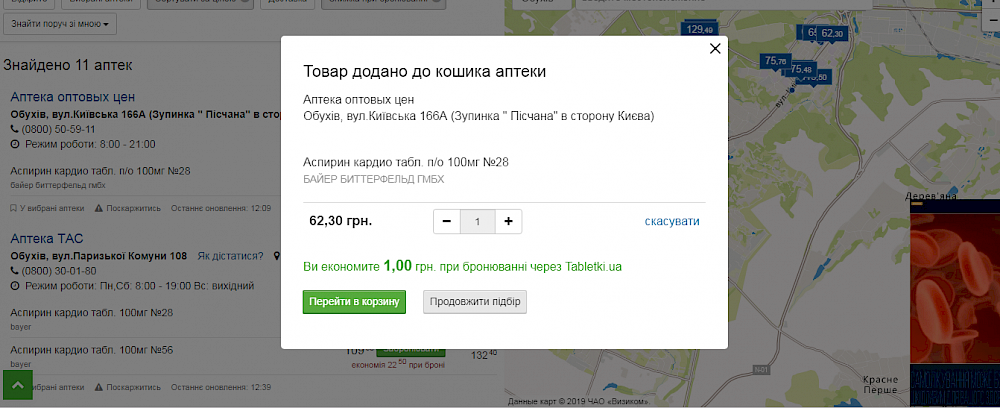This screenshot has height=408, width=1000.
Task: Close the added-to-cart dialog with X
Action: click(x=715, y=48)
